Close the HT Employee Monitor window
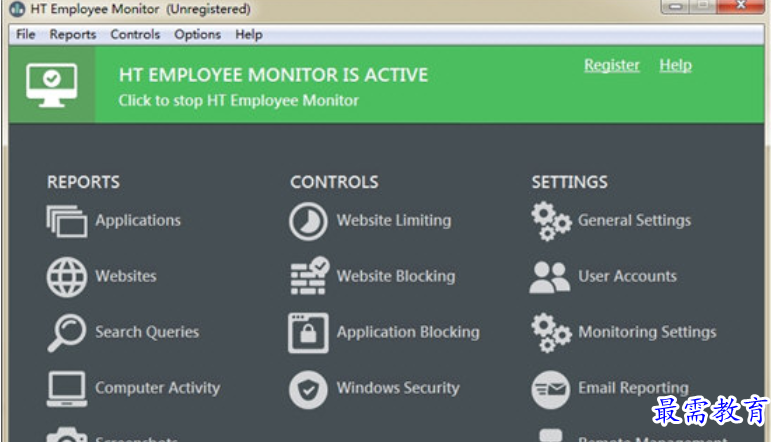Screen dimensions: 776x442 point(741,6)
